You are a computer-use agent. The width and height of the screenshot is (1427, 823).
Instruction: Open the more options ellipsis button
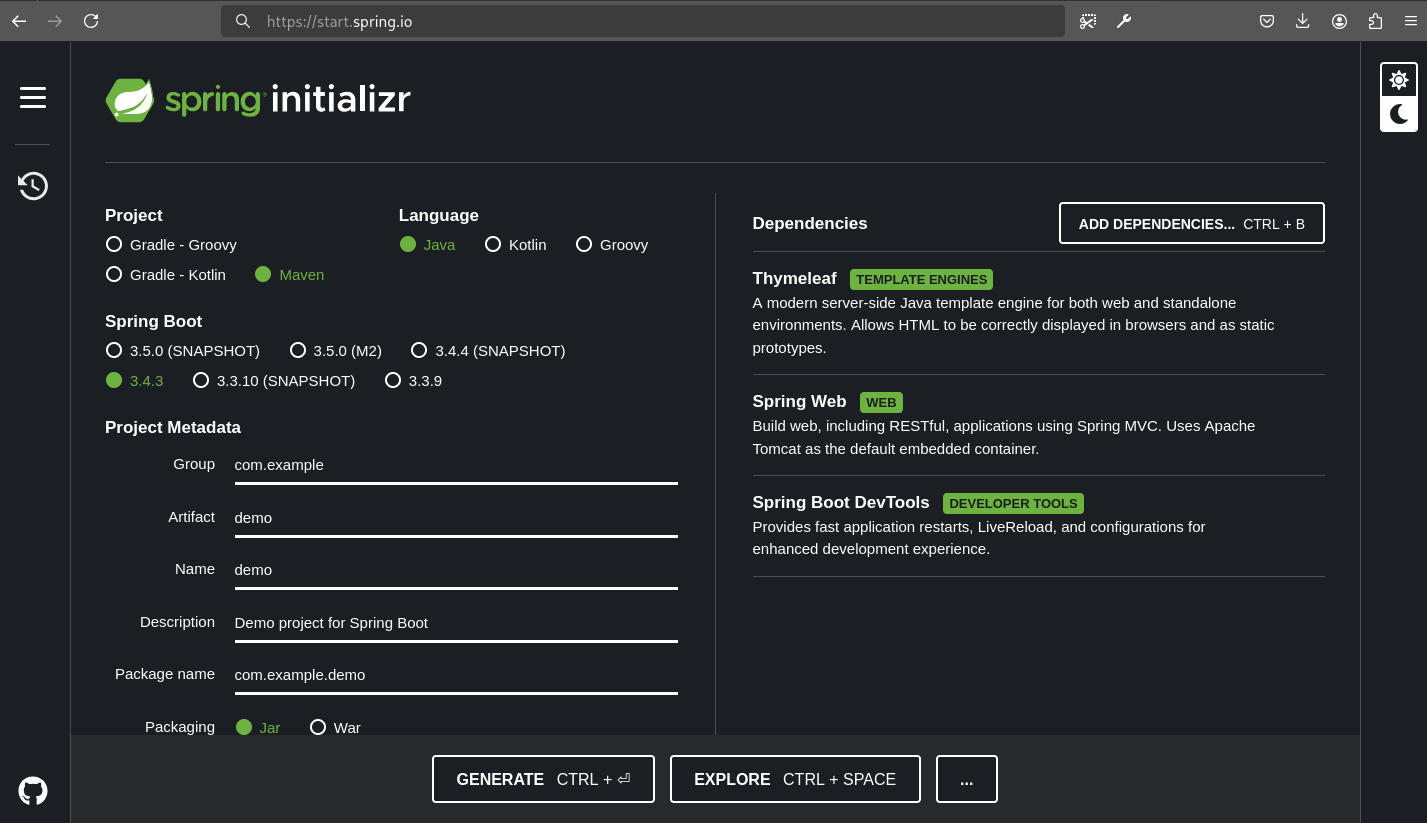pos(967,779)
